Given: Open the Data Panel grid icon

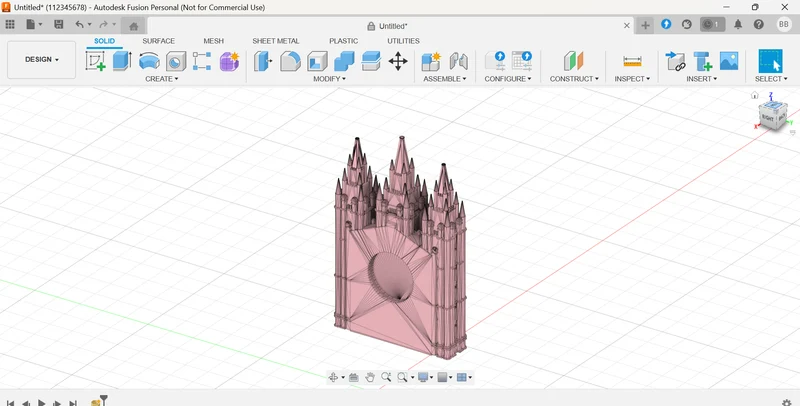Looking at the screenshot, I should pyautogui.click(x=10, y=24).
